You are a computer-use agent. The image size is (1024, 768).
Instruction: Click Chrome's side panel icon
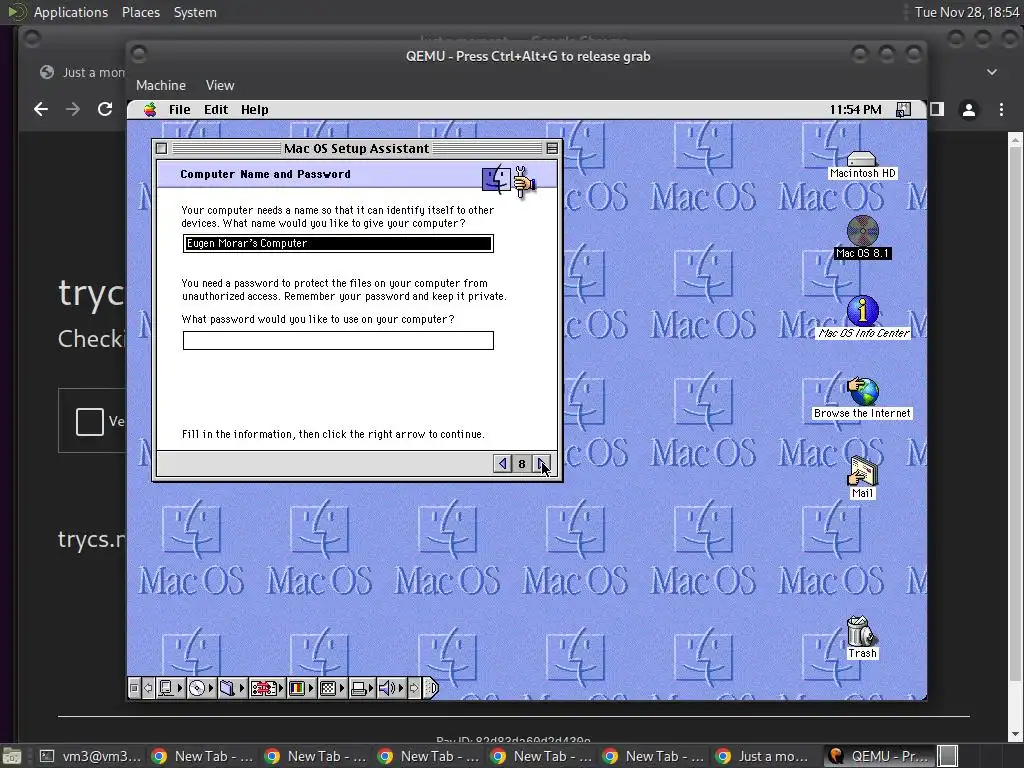pyautogui.click(x=938, y=110)
